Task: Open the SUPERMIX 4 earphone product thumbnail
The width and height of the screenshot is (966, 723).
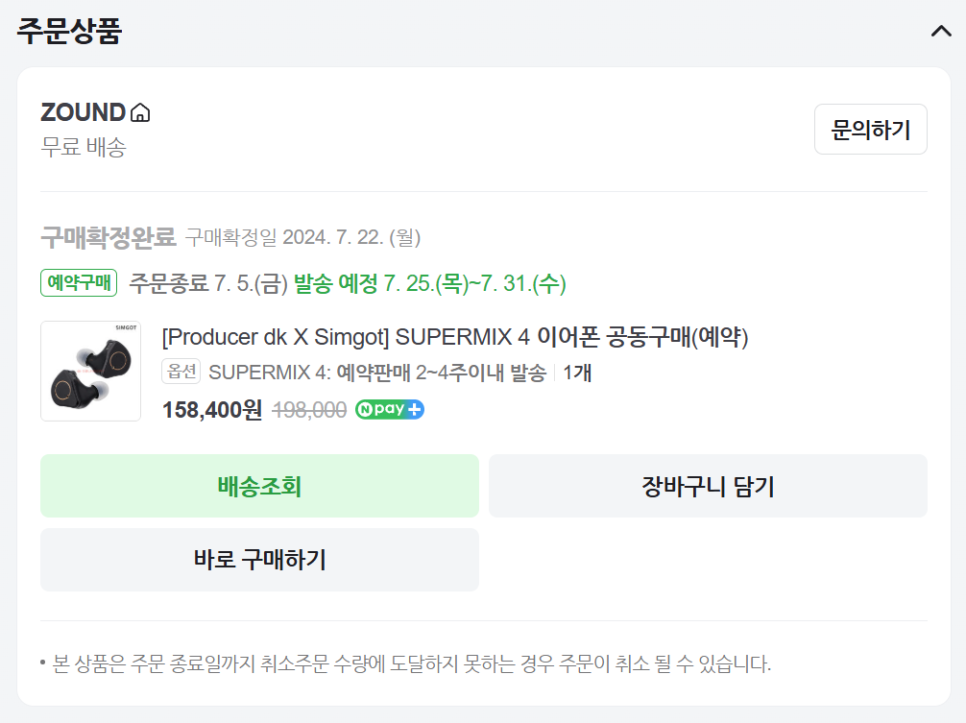Action: [91, 371]
